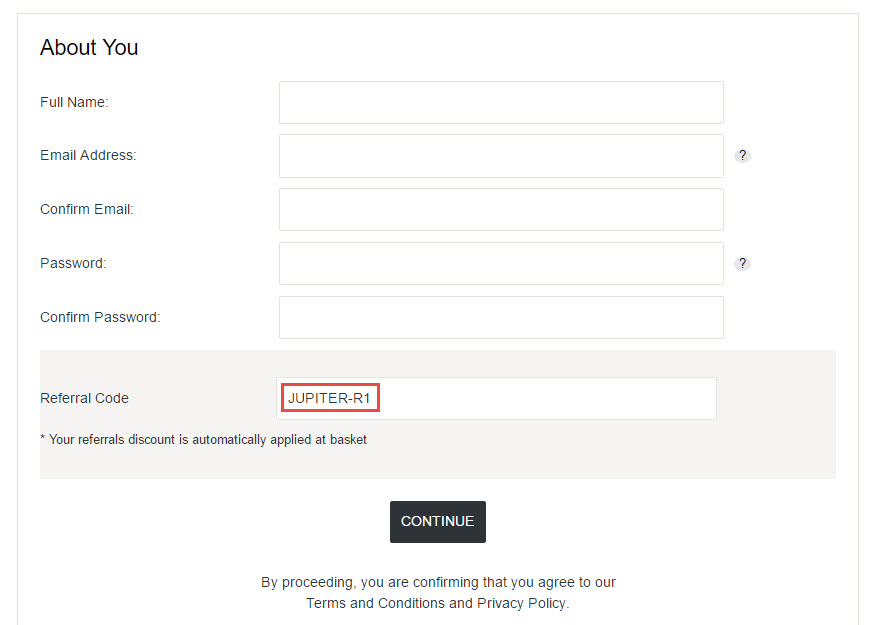Open the Password help question mark icon
The image size is (869, 625).
(742, 264)
